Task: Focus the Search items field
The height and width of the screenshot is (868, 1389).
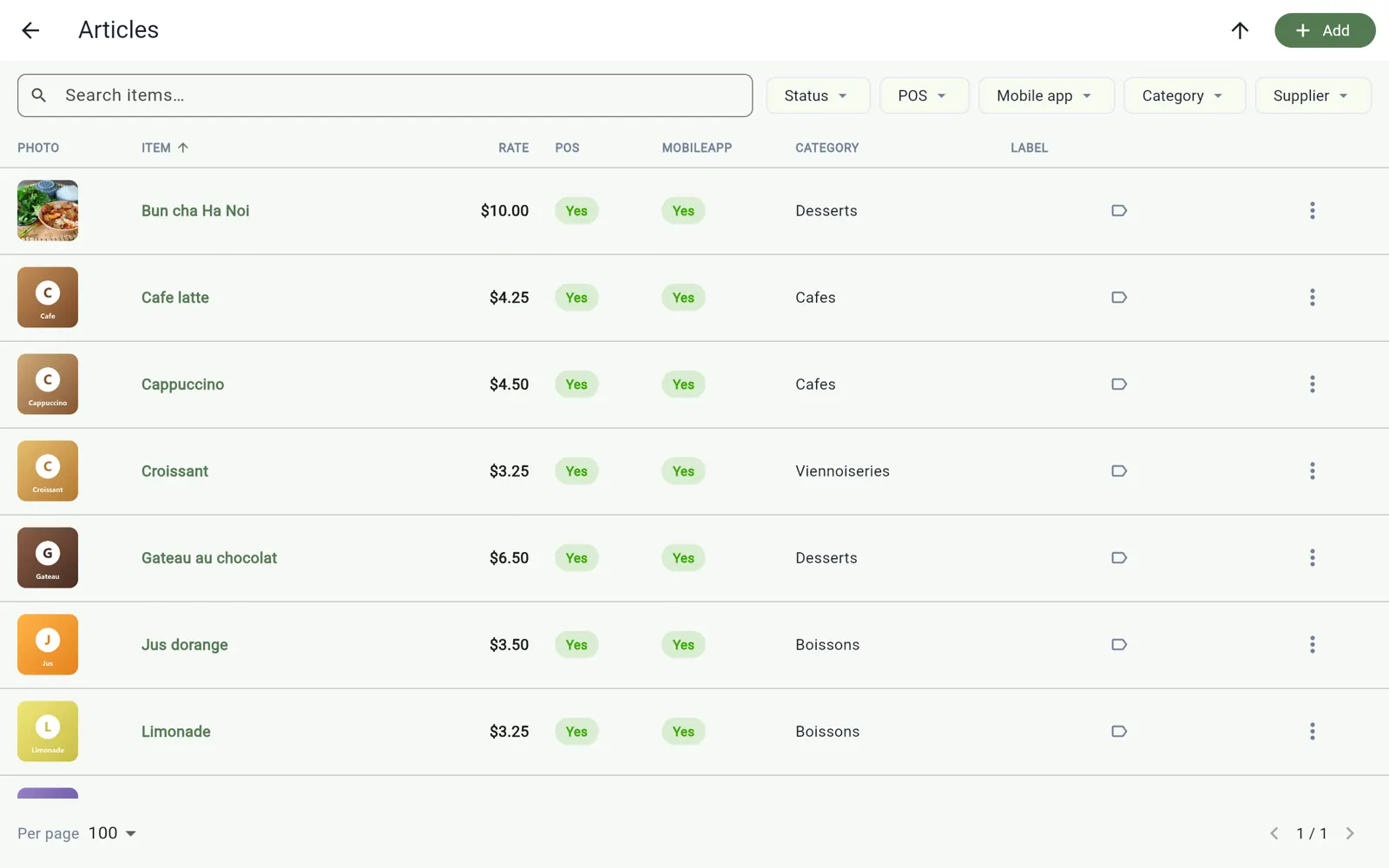Action: point(385,95)
